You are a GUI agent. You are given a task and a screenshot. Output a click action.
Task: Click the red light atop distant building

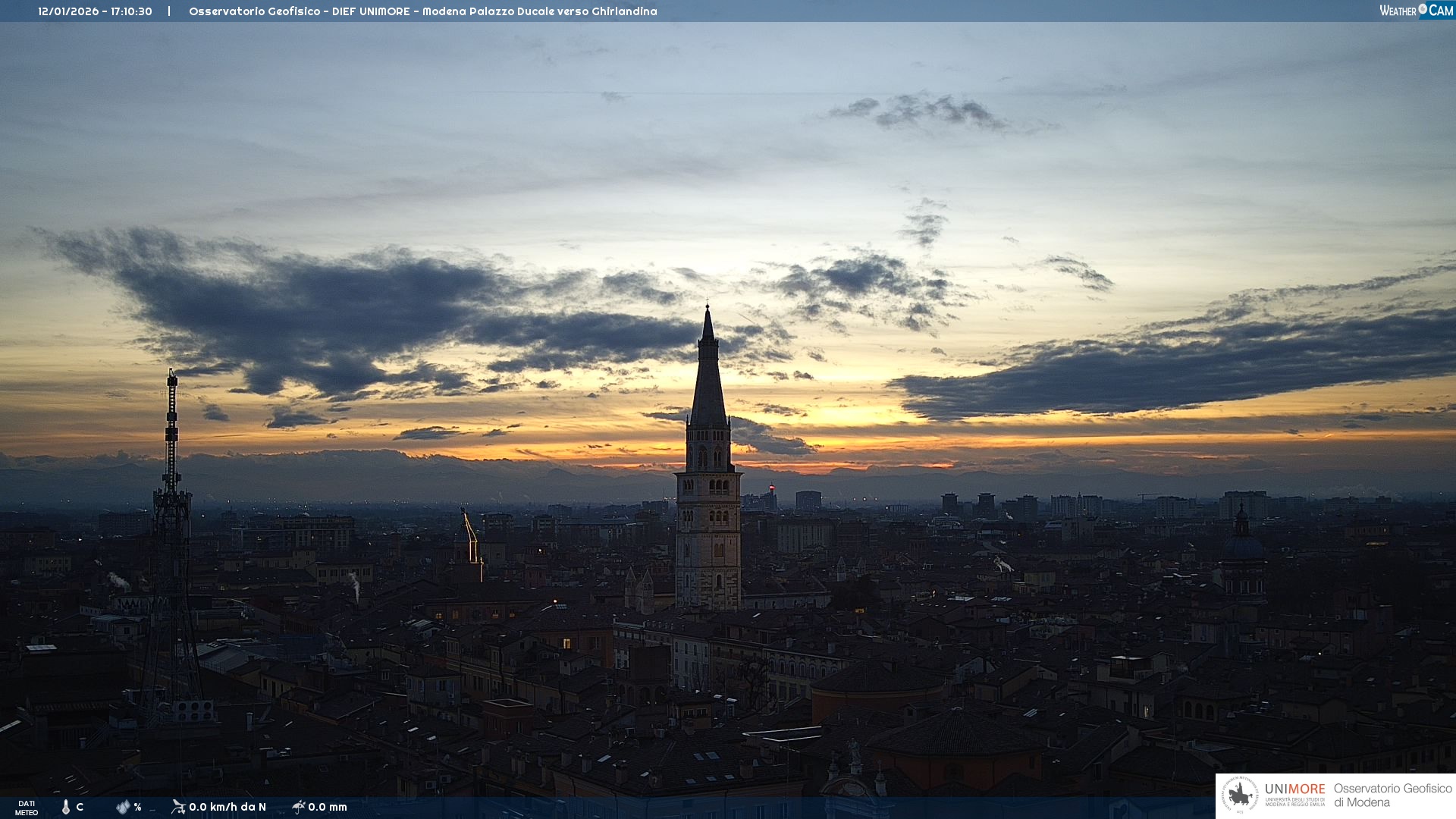(x=772, y=488)
